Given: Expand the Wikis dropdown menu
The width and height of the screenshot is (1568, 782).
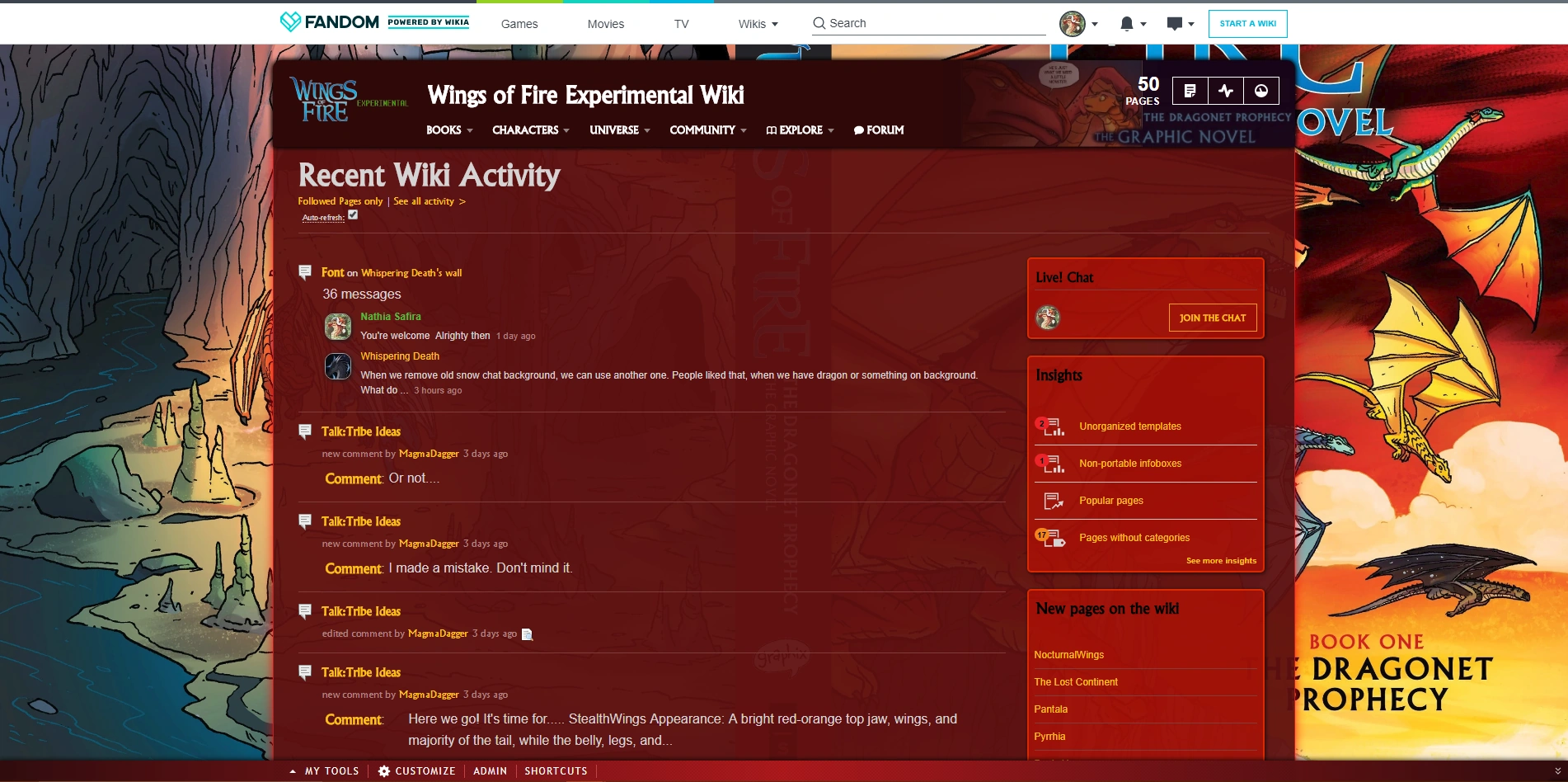Looking at the screenshot, I should click(x=758, y=24).
